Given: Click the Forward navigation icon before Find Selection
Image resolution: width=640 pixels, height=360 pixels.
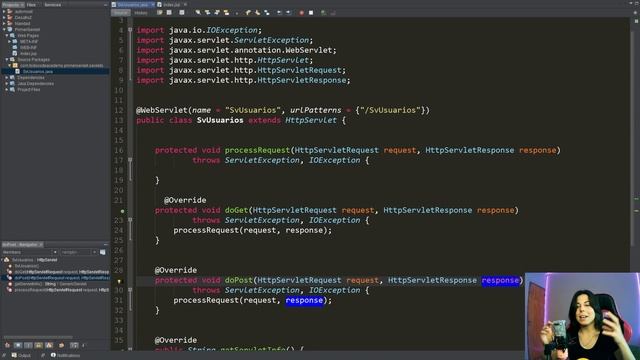Looking at the screenshot, I should pyautogui.click(x=182, y=13).
